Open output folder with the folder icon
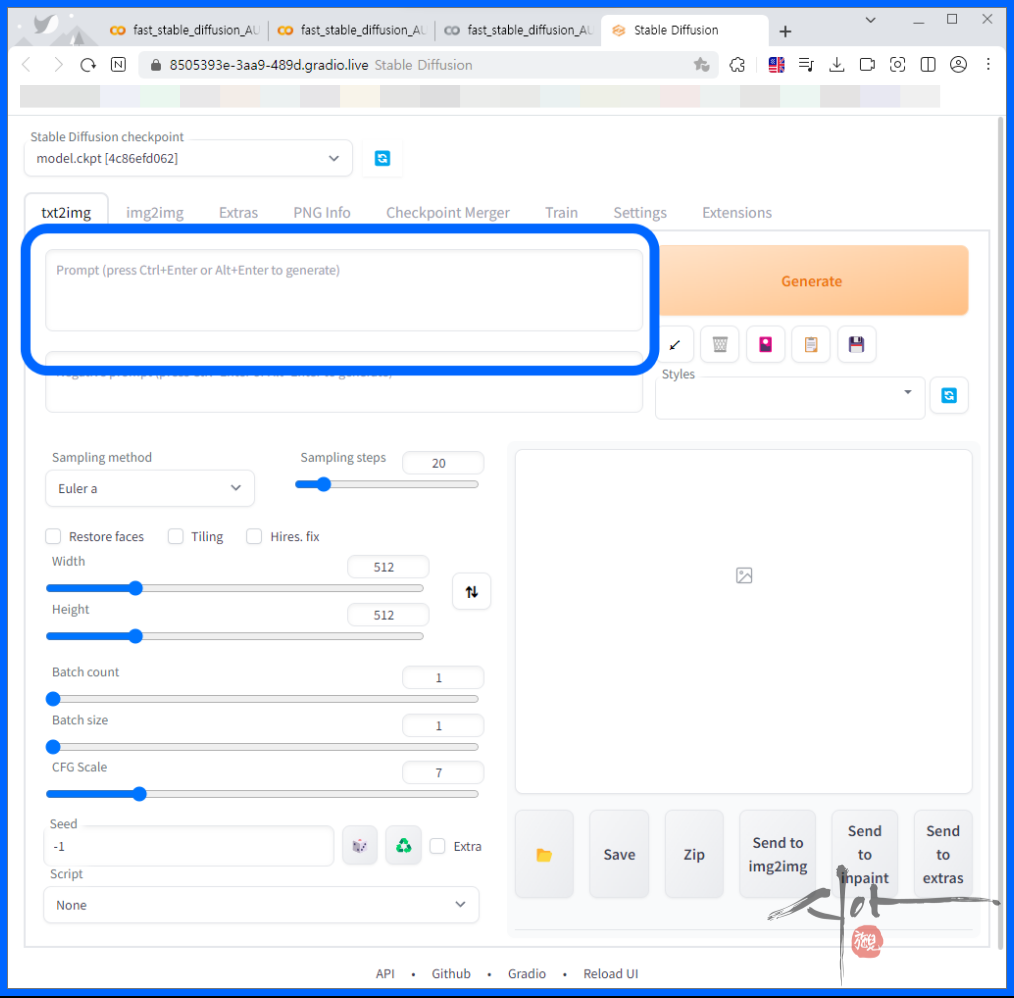 (545, 855)
